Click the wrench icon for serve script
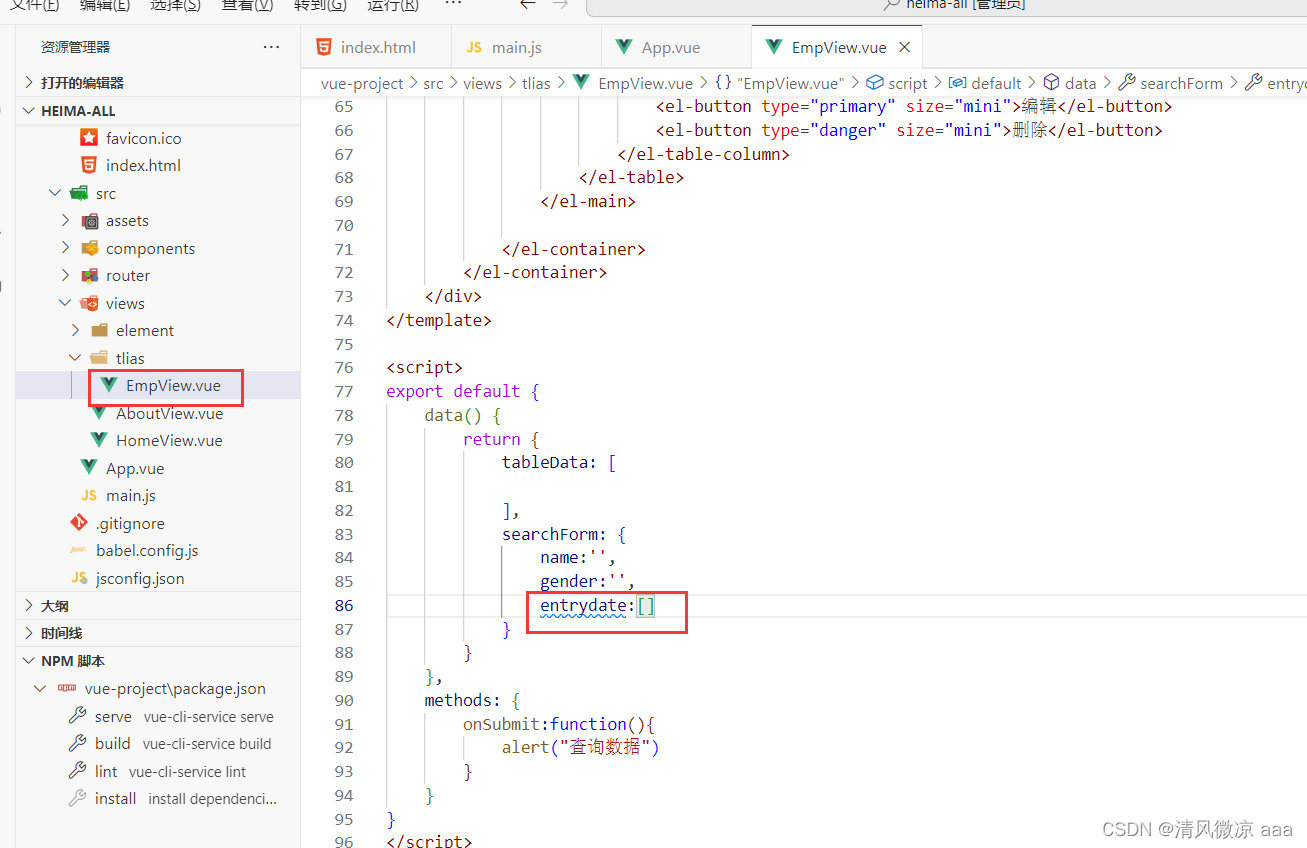Screen dimensions: 1307x848 [x=77, y=716]
